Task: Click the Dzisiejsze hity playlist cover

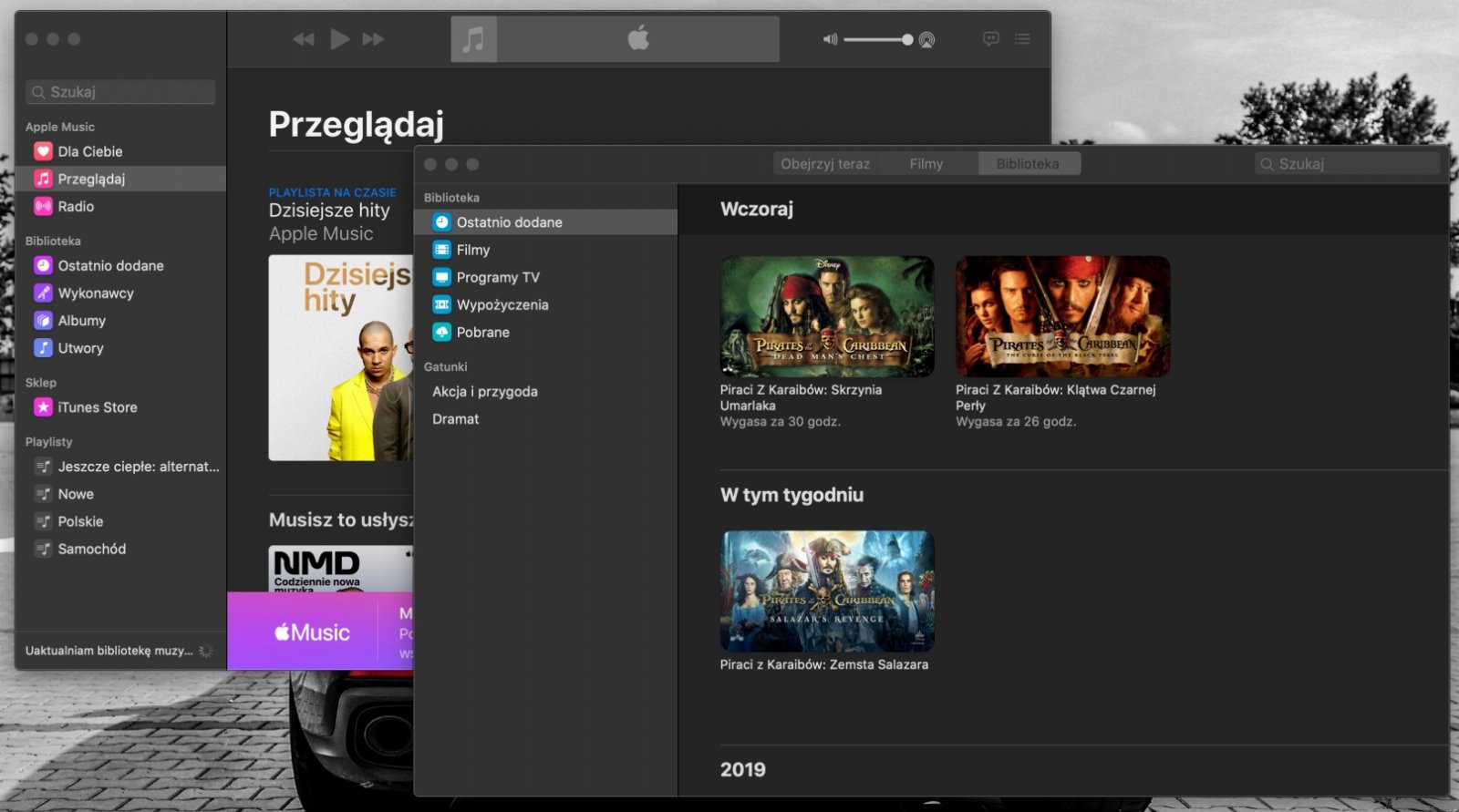Action: (x=341, y=358)
